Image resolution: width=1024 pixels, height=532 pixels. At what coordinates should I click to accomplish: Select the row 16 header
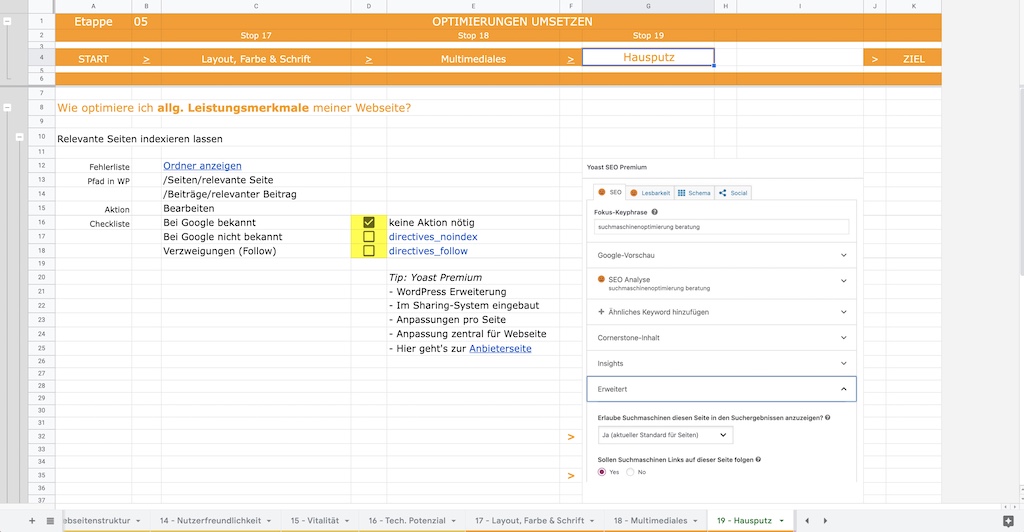(x=41, y=223)
